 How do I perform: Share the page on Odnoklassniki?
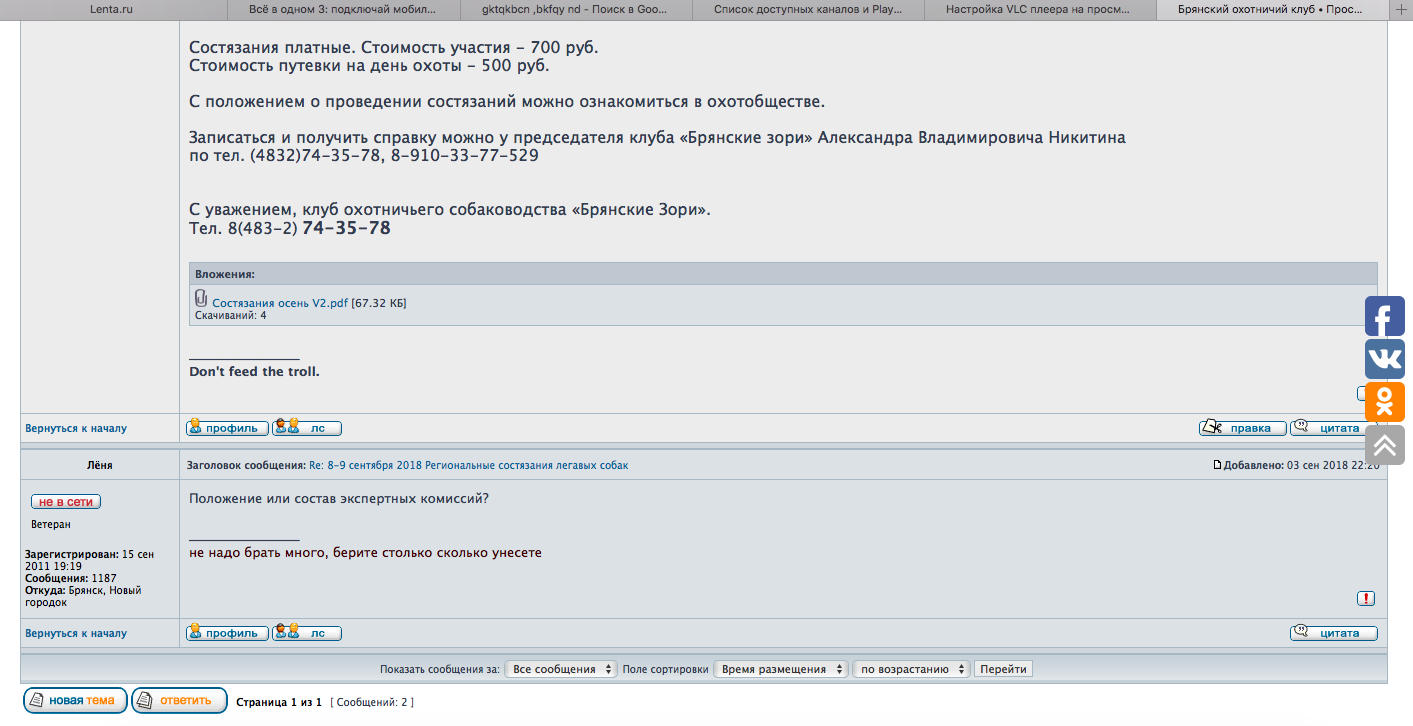[1385, 402]
